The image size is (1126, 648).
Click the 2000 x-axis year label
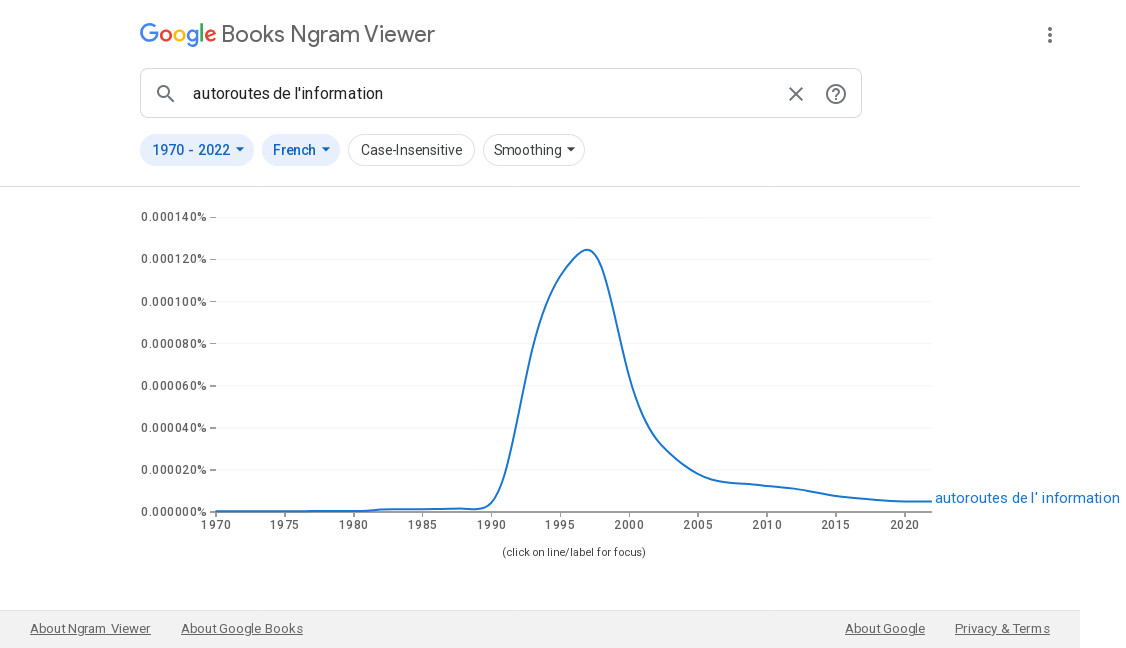[629, 525]
